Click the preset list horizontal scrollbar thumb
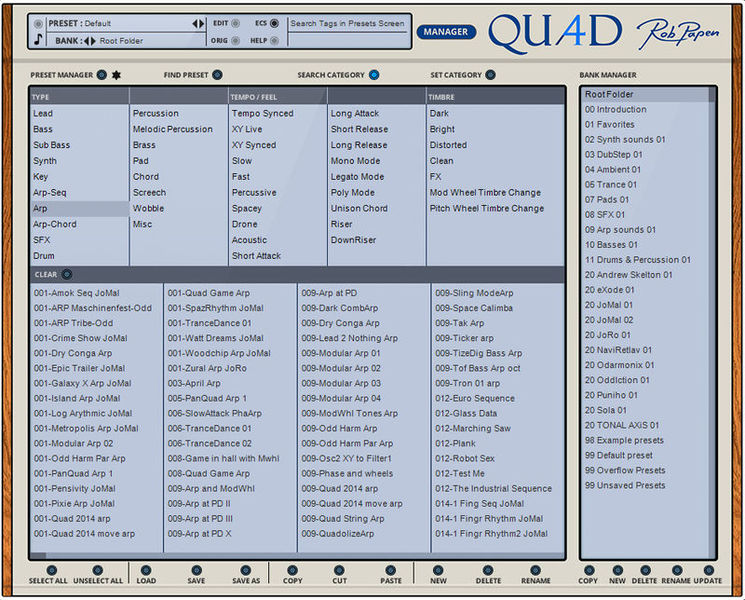Screen dimensions: 745x600 pyautogui.click(x=38, y=555)
